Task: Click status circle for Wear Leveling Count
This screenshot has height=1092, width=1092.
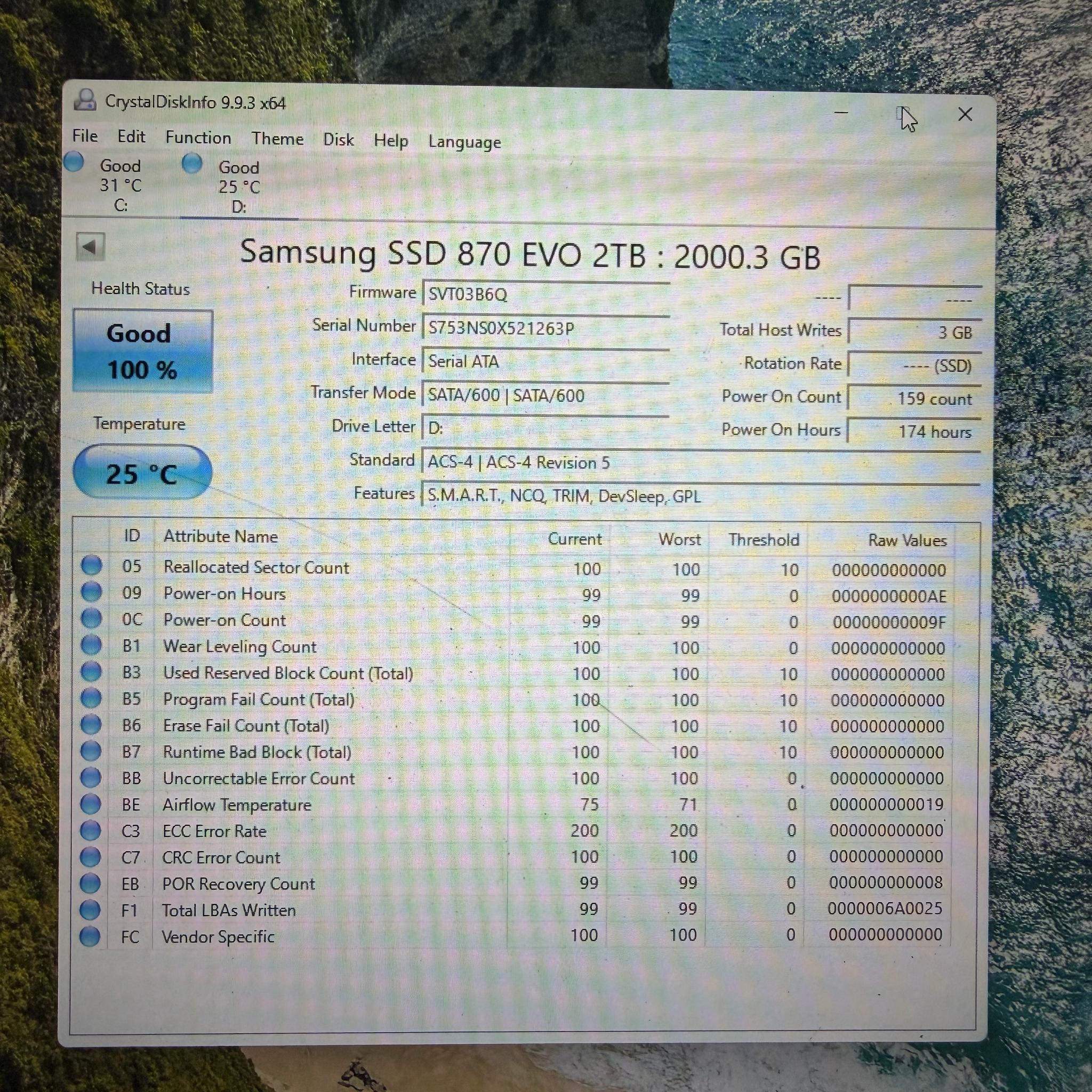Action: point(92,645)
